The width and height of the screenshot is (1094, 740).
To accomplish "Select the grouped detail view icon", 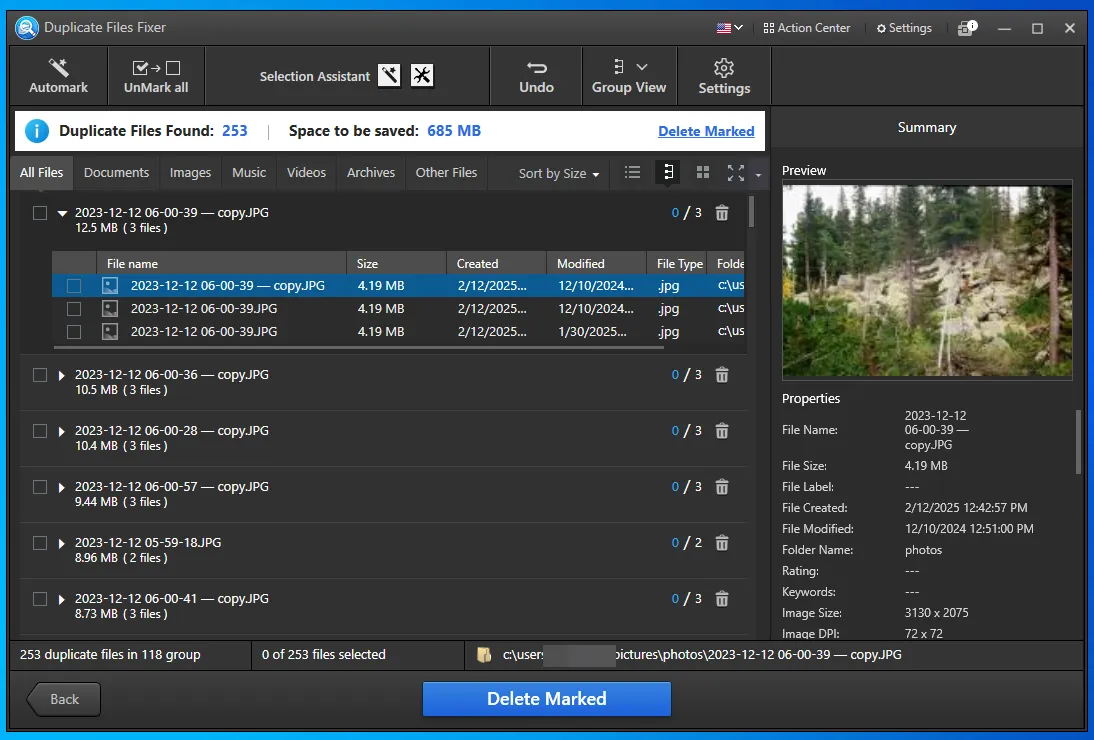I will (668, 172).
